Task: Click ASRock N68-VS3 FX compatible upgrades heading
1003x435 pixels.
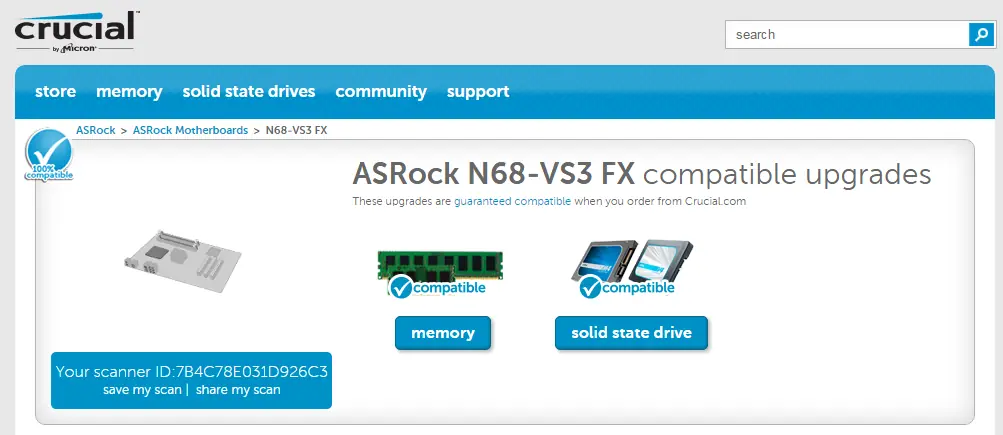Action: click(x=642, y=173)
